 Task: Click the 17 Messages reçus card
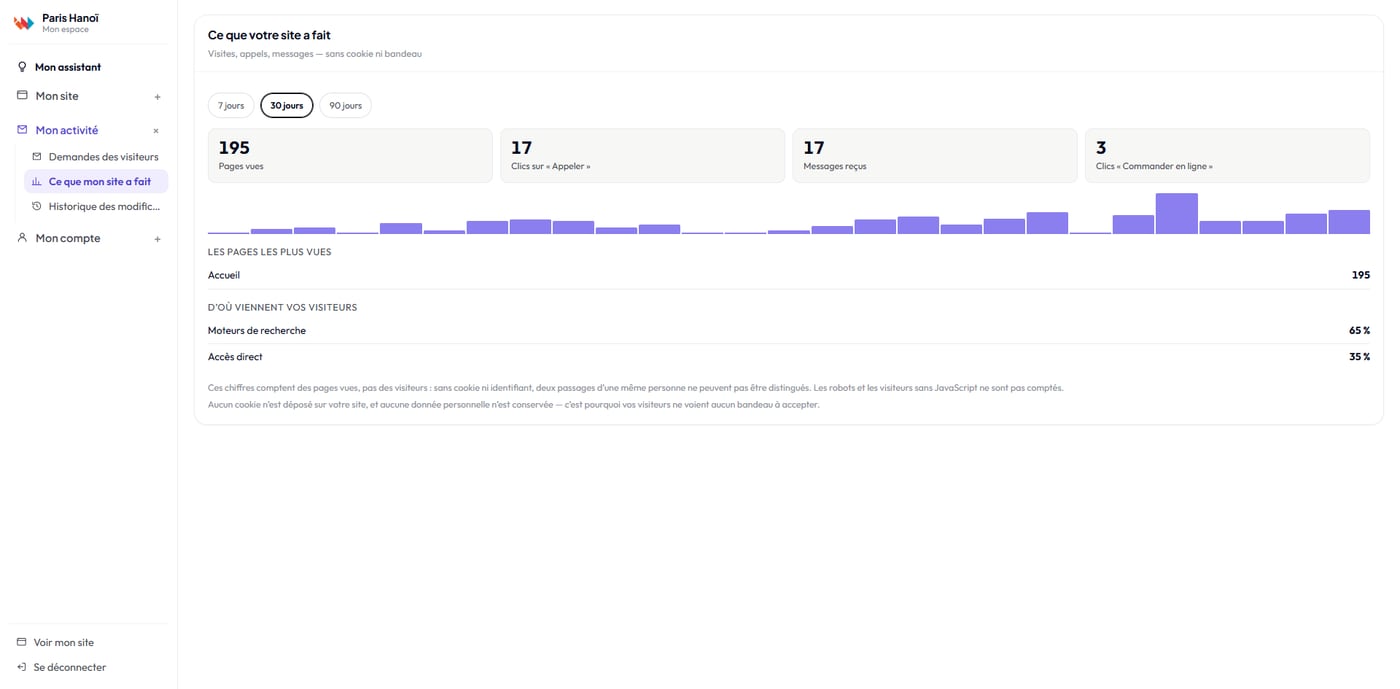click(935, 155)
